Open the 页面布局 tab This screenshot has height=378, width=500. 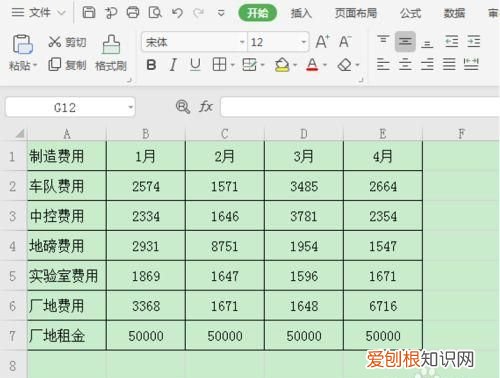click(x=356, y=13)
